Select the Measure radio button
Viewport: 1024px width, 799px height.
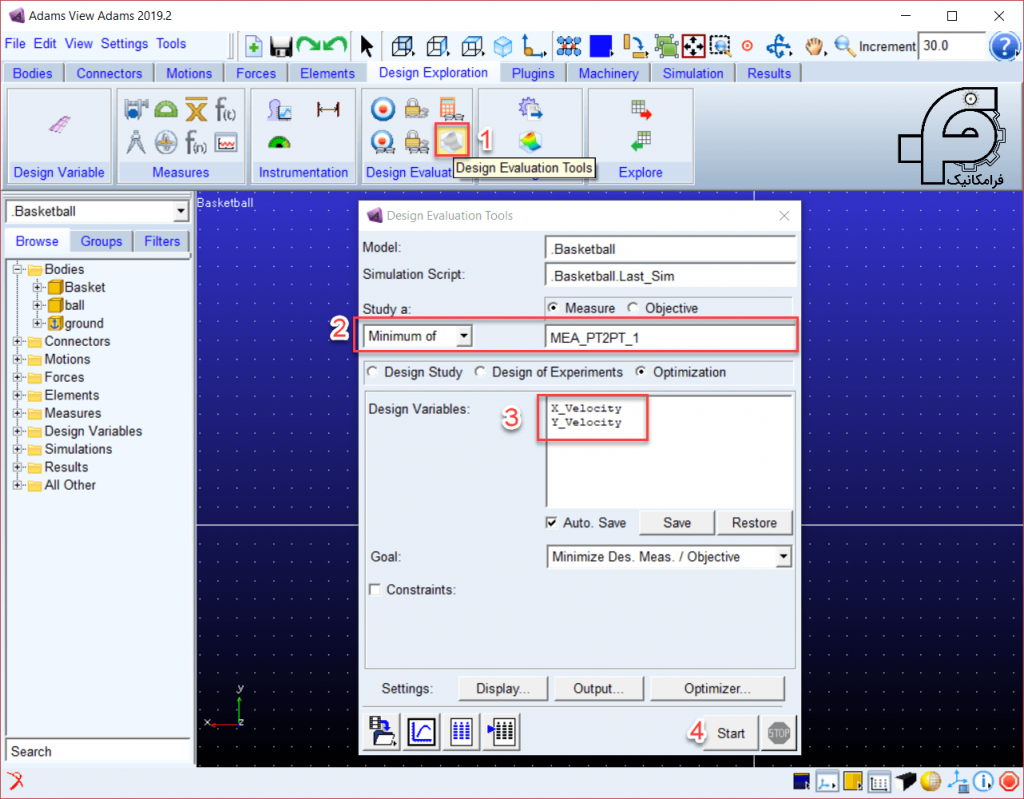pos(554,308)
